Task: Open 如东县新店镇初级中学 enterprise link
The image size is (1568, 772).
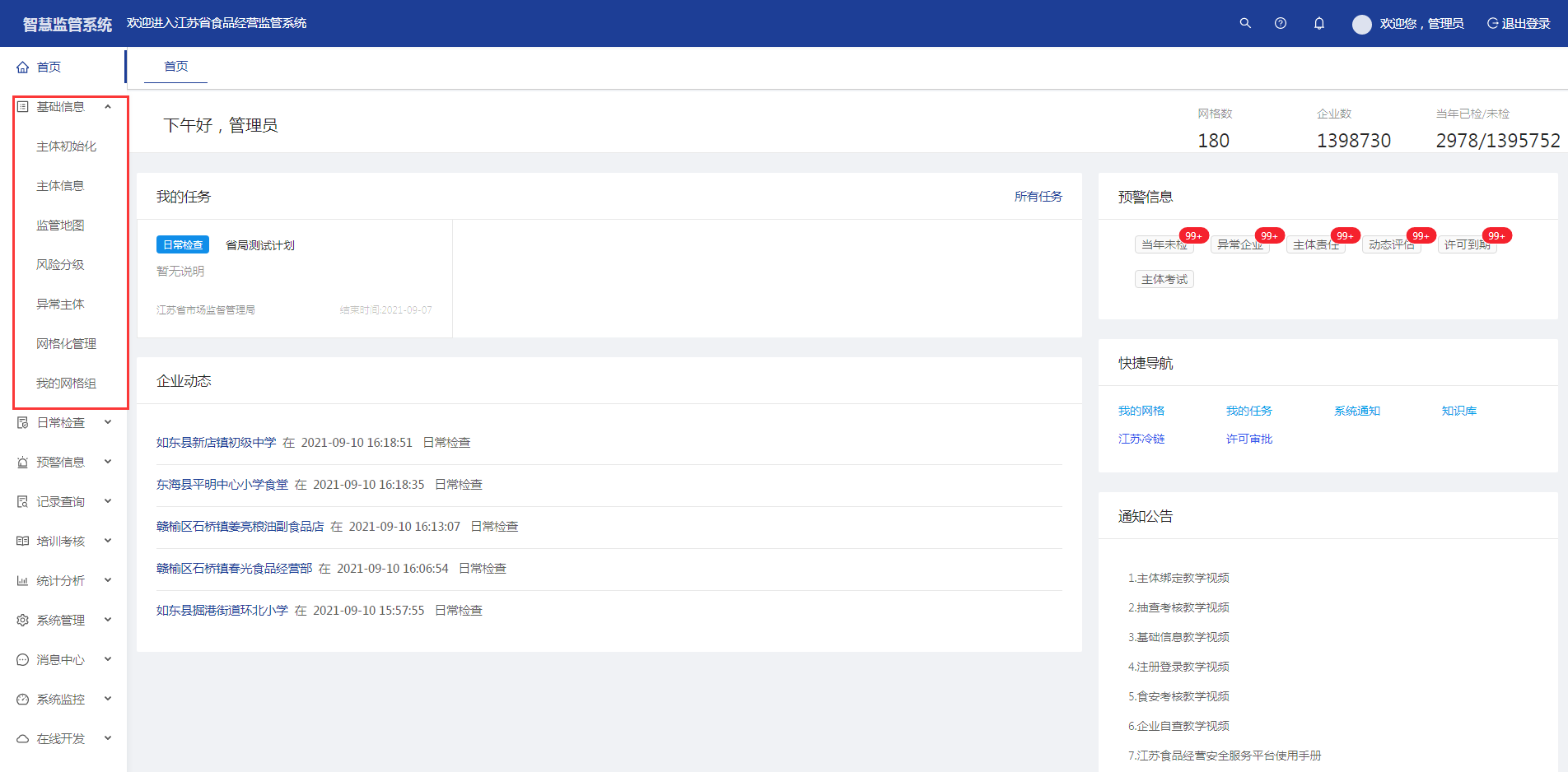Action: 217,443
